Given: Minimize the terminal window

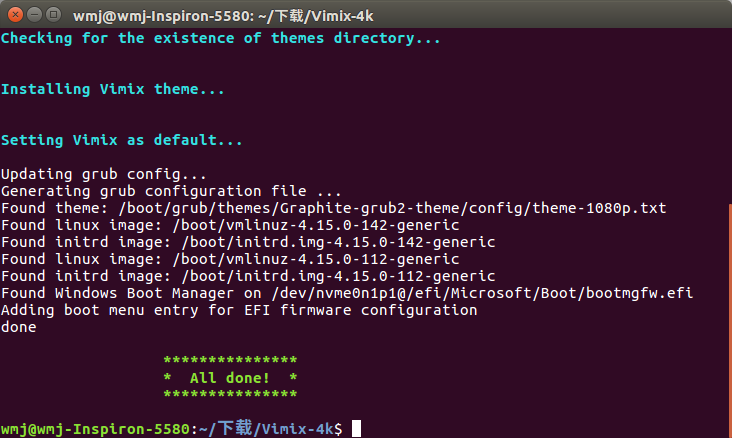Looking at the screenshot, I should (35, 15).
